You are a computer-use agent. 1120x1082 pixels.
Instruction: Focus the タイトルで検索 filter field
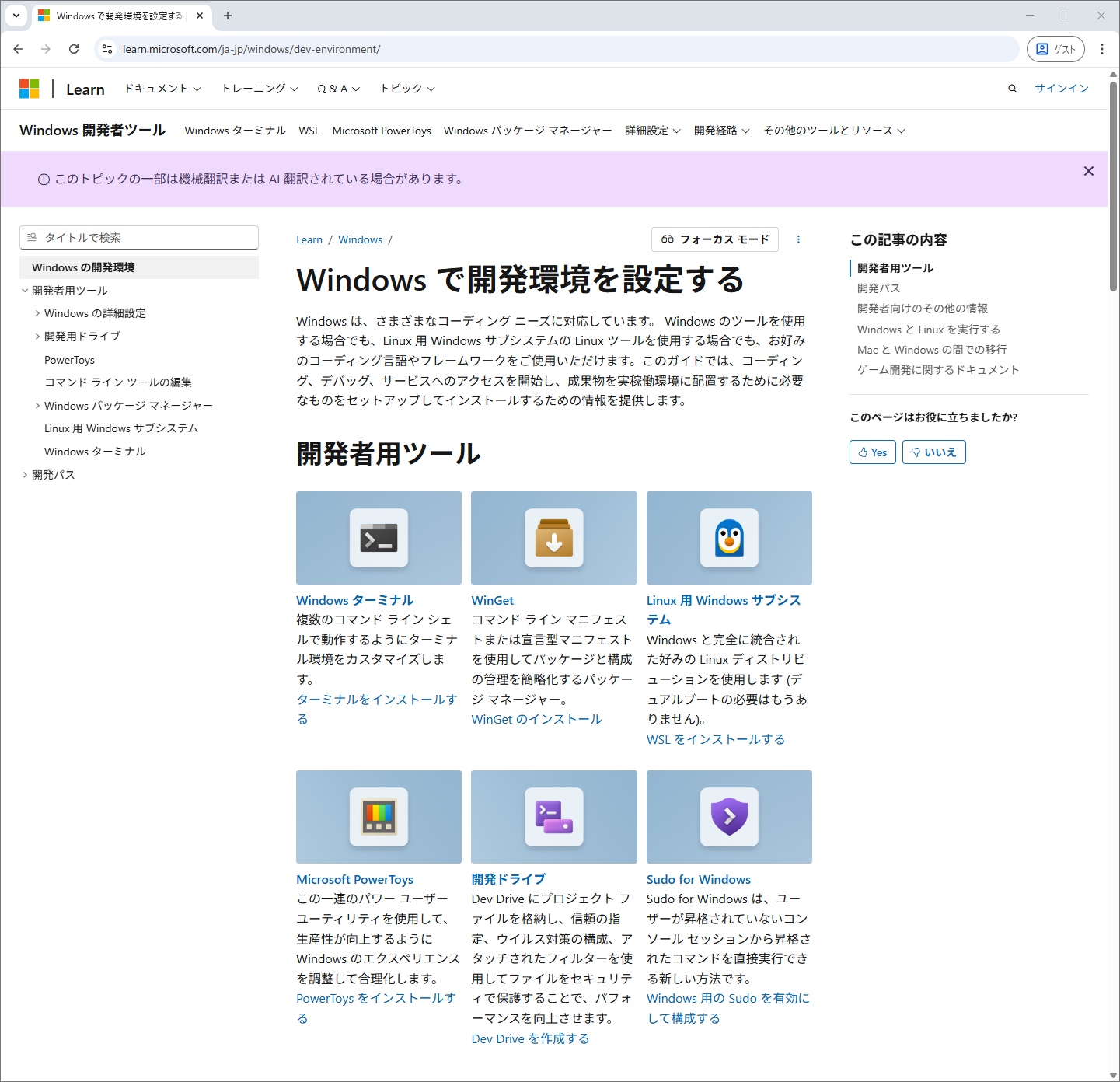coord(139,238)
